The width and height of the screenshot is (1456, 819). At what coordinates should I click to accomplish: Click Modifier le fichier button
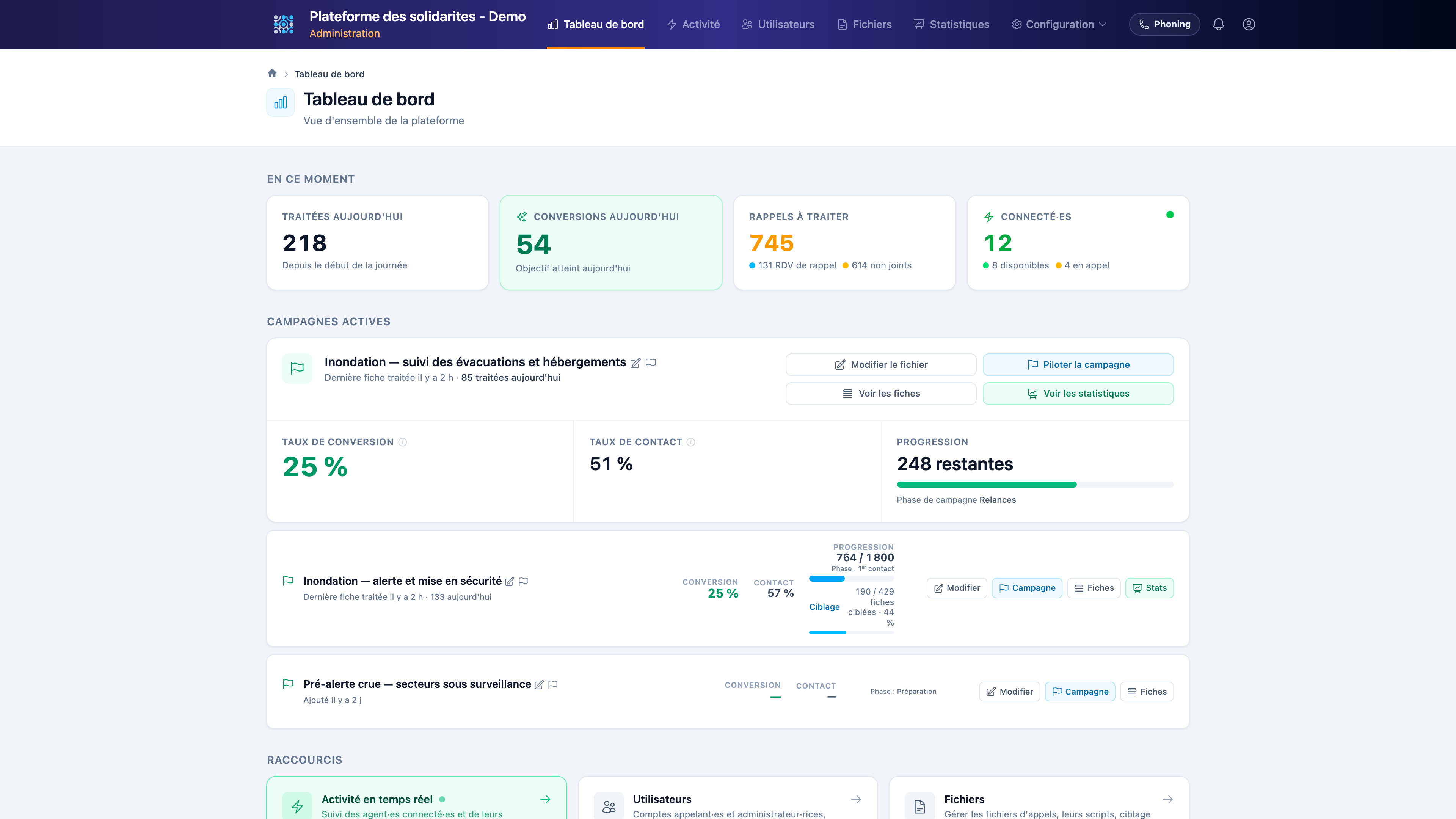pyautogui.click(x=880, y=364)
